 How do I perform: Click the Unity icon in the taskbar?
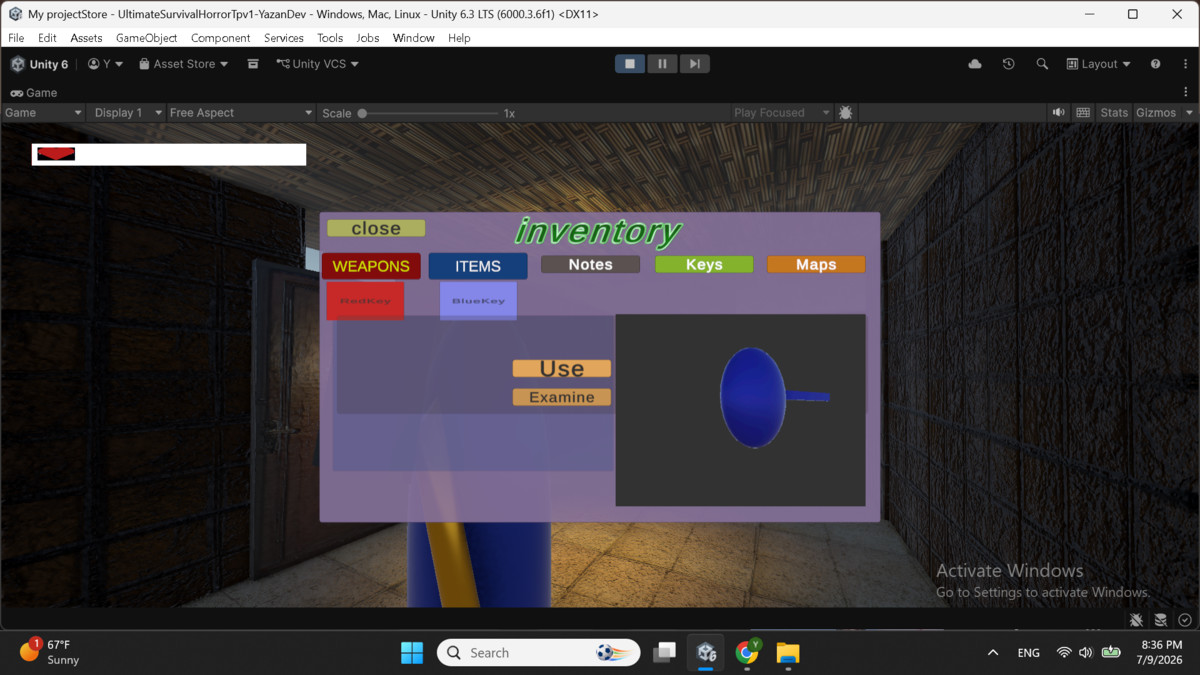pos(706,653)
